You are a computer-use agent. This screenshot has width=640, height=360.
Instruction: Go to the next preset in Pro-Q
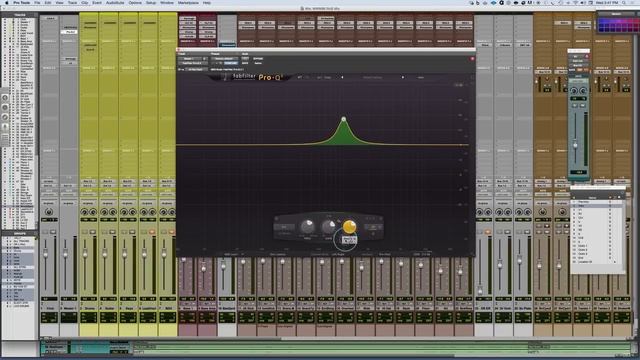(402, 77)
